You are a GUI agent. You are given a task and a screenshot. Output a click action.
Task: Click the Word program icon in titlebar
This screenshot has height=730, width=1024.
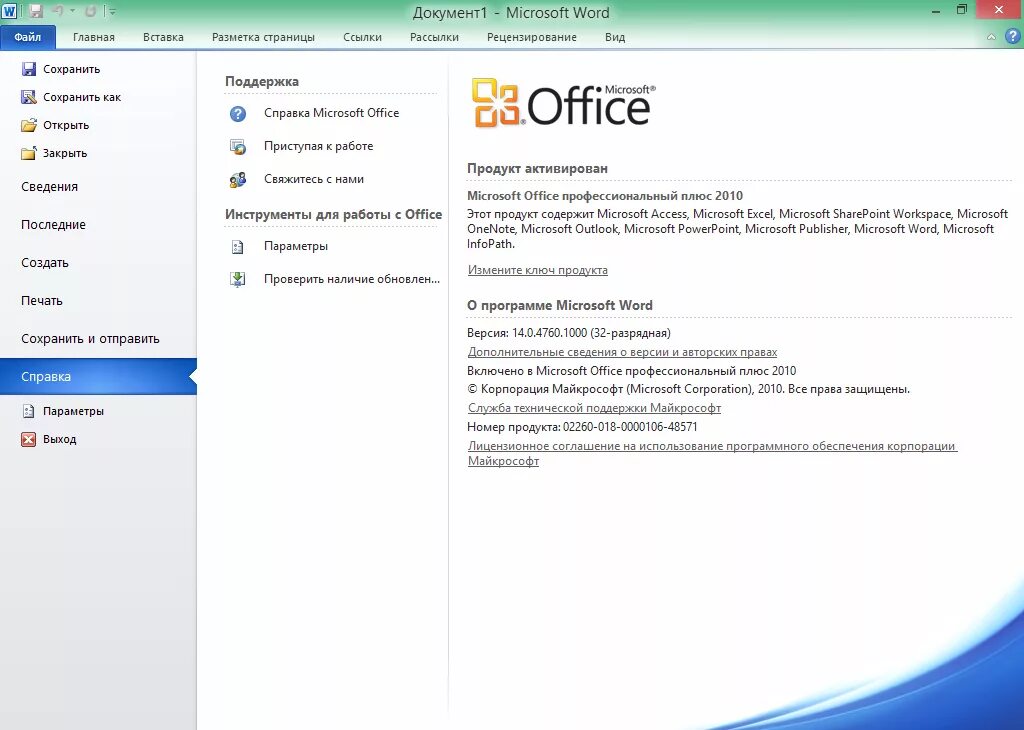tap(9, 10)
